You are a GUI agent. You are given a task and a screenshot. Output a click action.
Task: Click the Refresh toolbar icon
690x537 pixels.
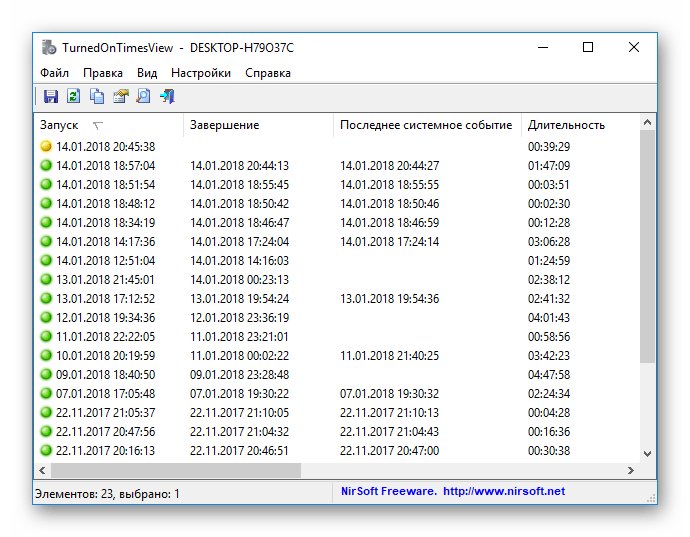tap(73, 97)
